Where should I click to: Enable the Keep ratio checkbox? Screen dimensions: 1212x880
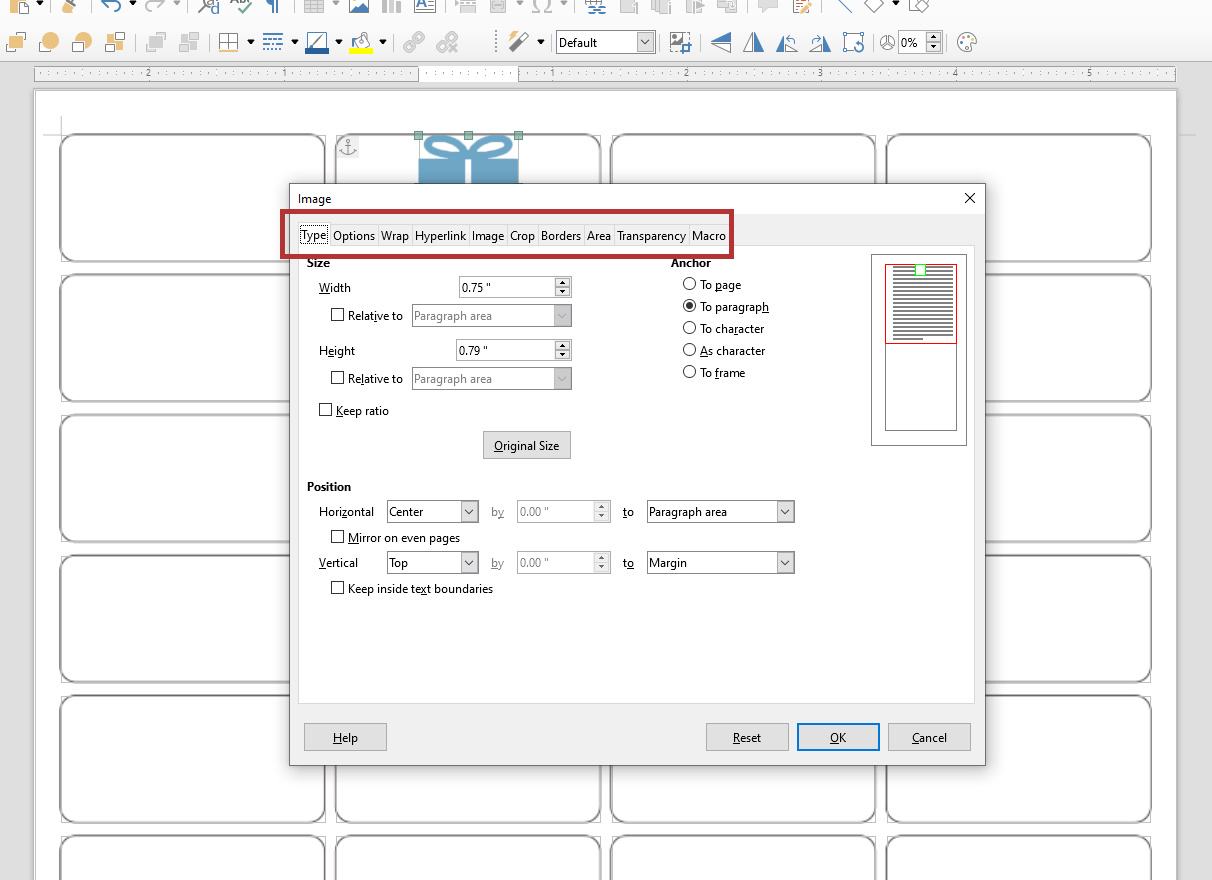click(x=325, y=409)
